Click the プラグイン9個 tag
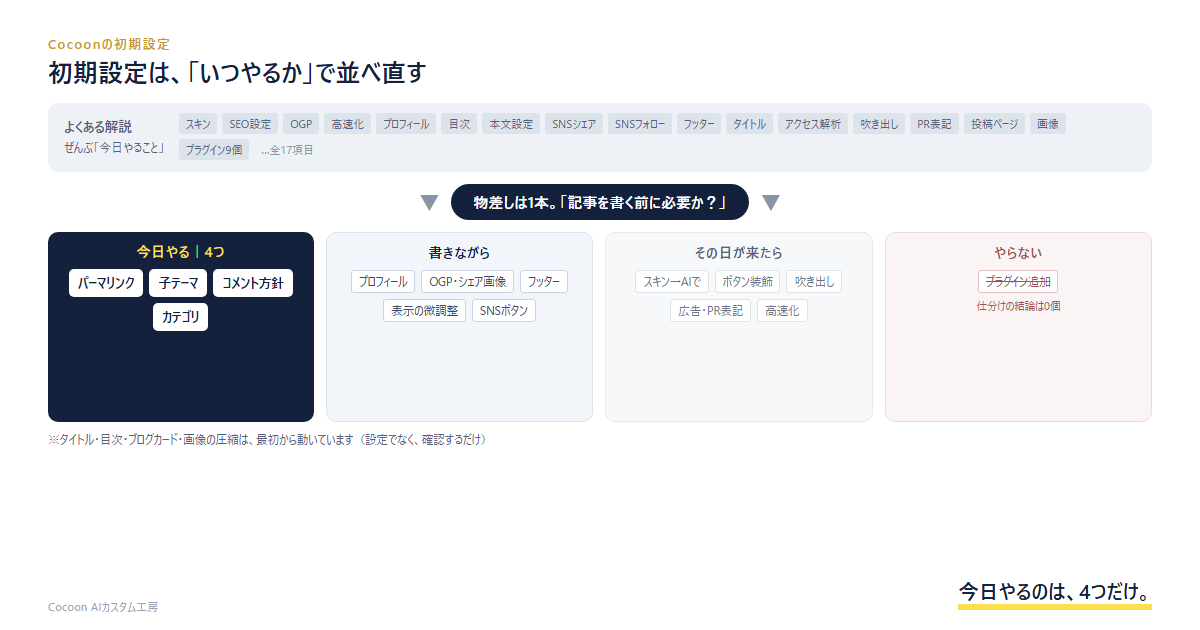The width and height of the screenshot is (1200, 630). pos(214,150)
